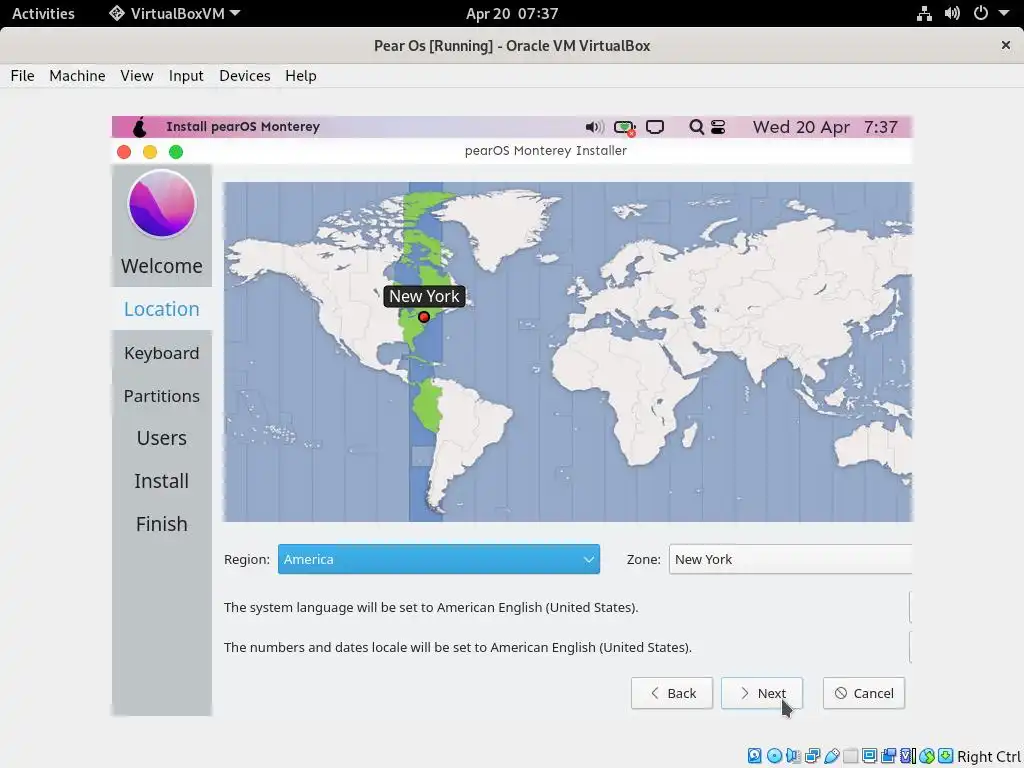Open VirtualBox Input menu
Image resolution: width=1024 pixels, height=768 pixels.
[x=186, y=76]
